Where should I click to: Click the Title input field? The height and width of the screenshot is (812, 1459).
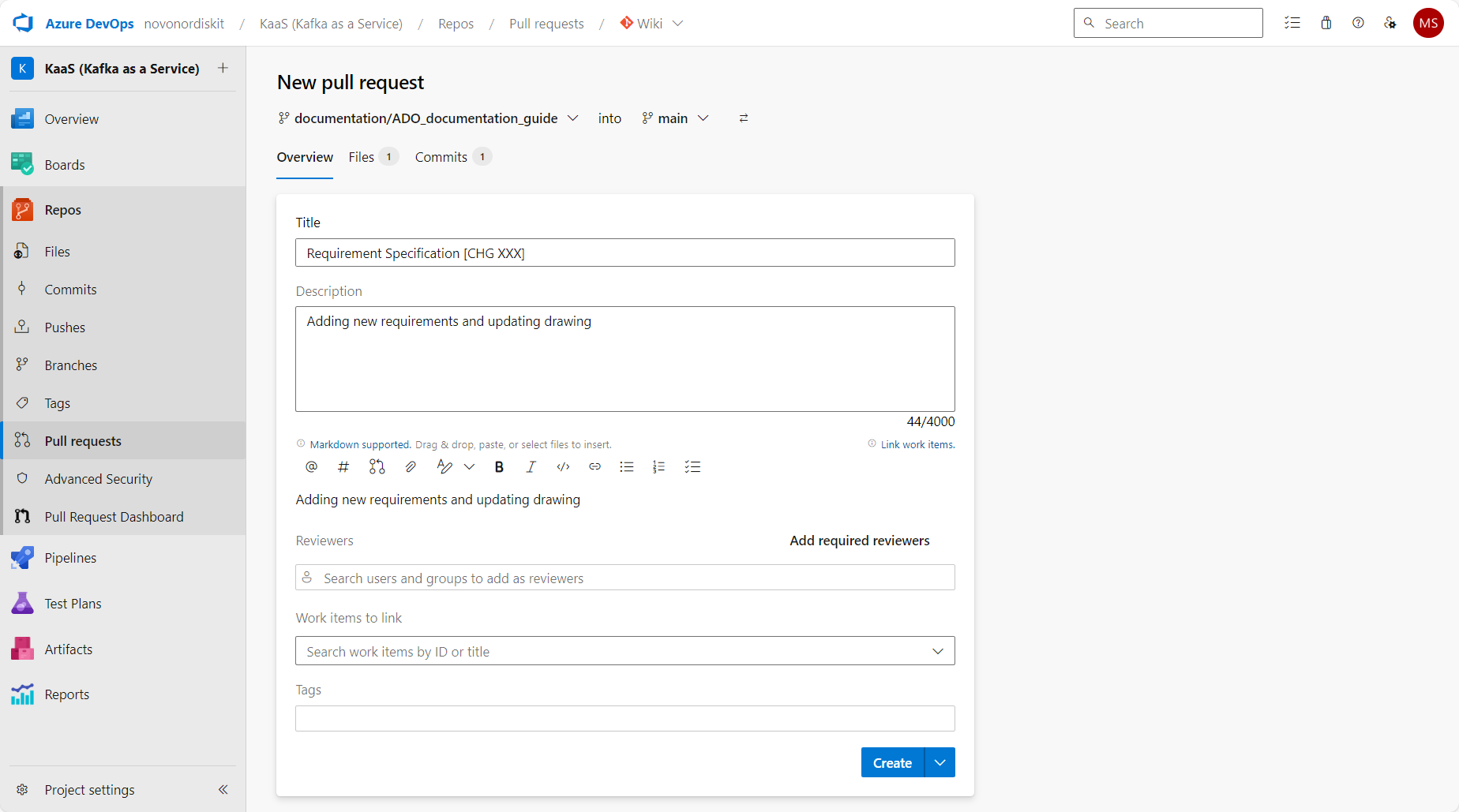pos(625,253)
